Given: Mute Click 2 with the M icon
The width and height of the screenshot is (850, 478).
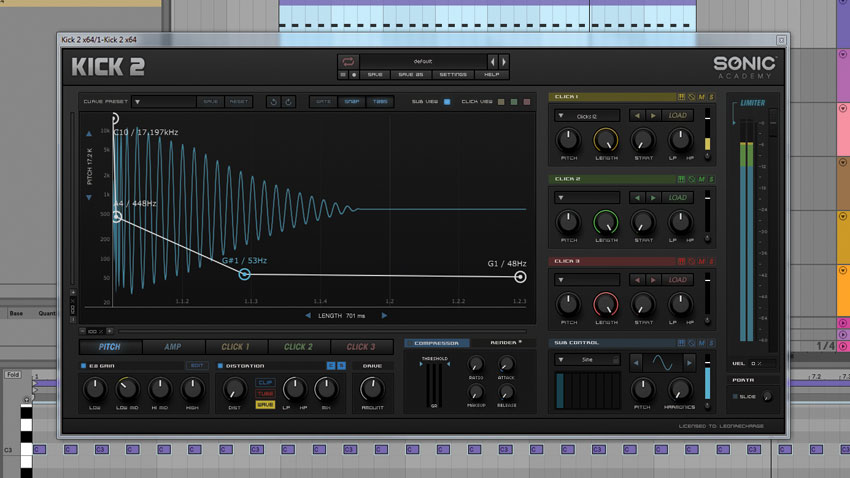Looking at the screenshot, I should [701, 179].
